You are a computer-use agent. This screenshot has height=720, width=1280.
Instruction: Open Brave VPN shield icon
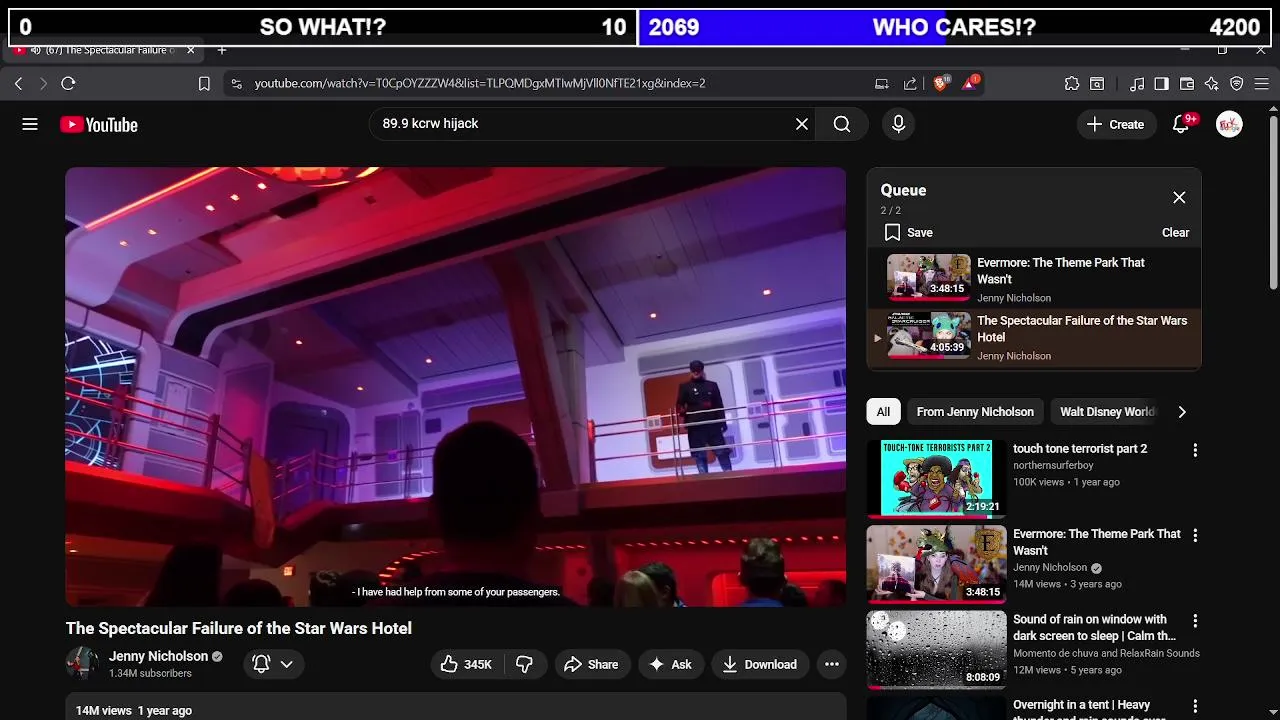click(x=1237, y=83)
